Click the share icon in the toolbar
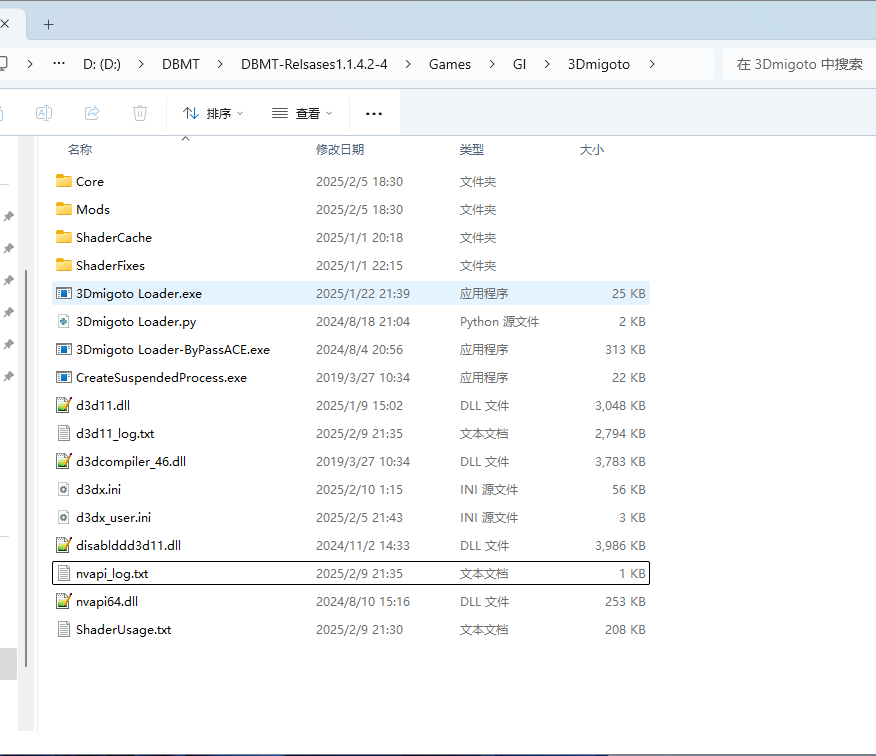Viewport: 876px width, 756px height. [92, 113]
